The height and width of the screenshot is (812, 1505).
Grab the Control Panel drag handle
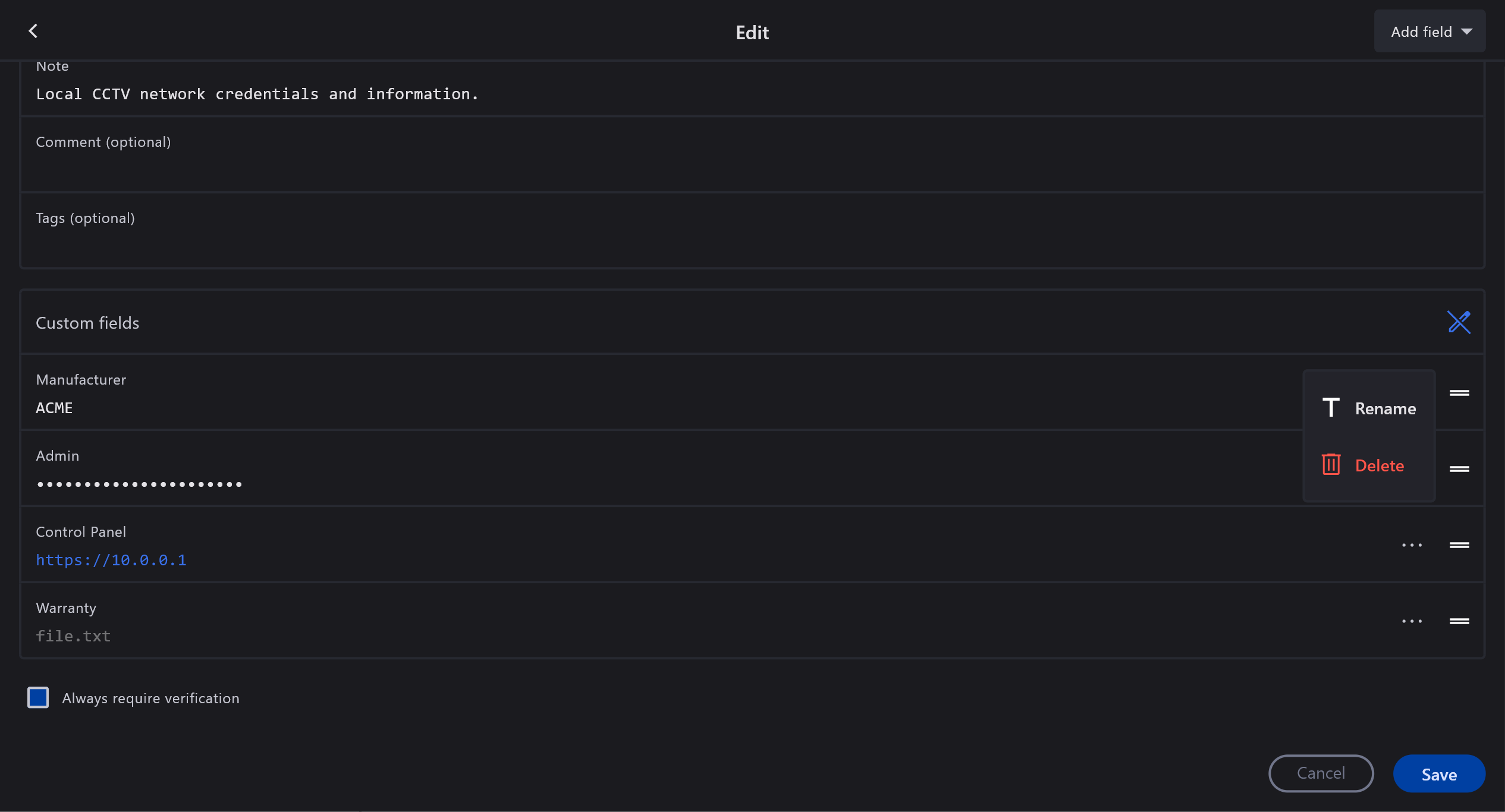point(1459,545)
